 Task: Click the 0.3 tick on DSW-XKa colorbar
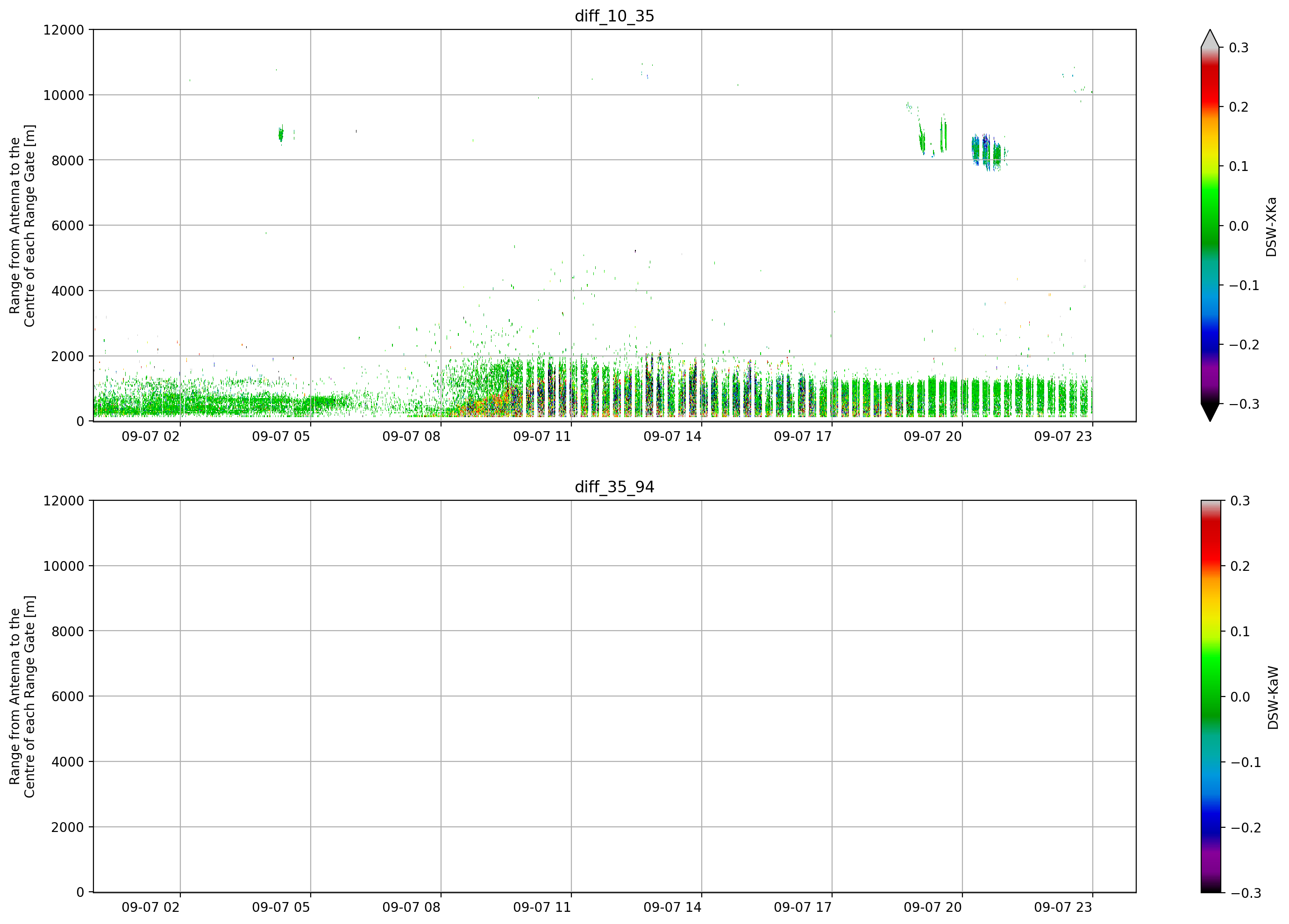point(1239,48)
